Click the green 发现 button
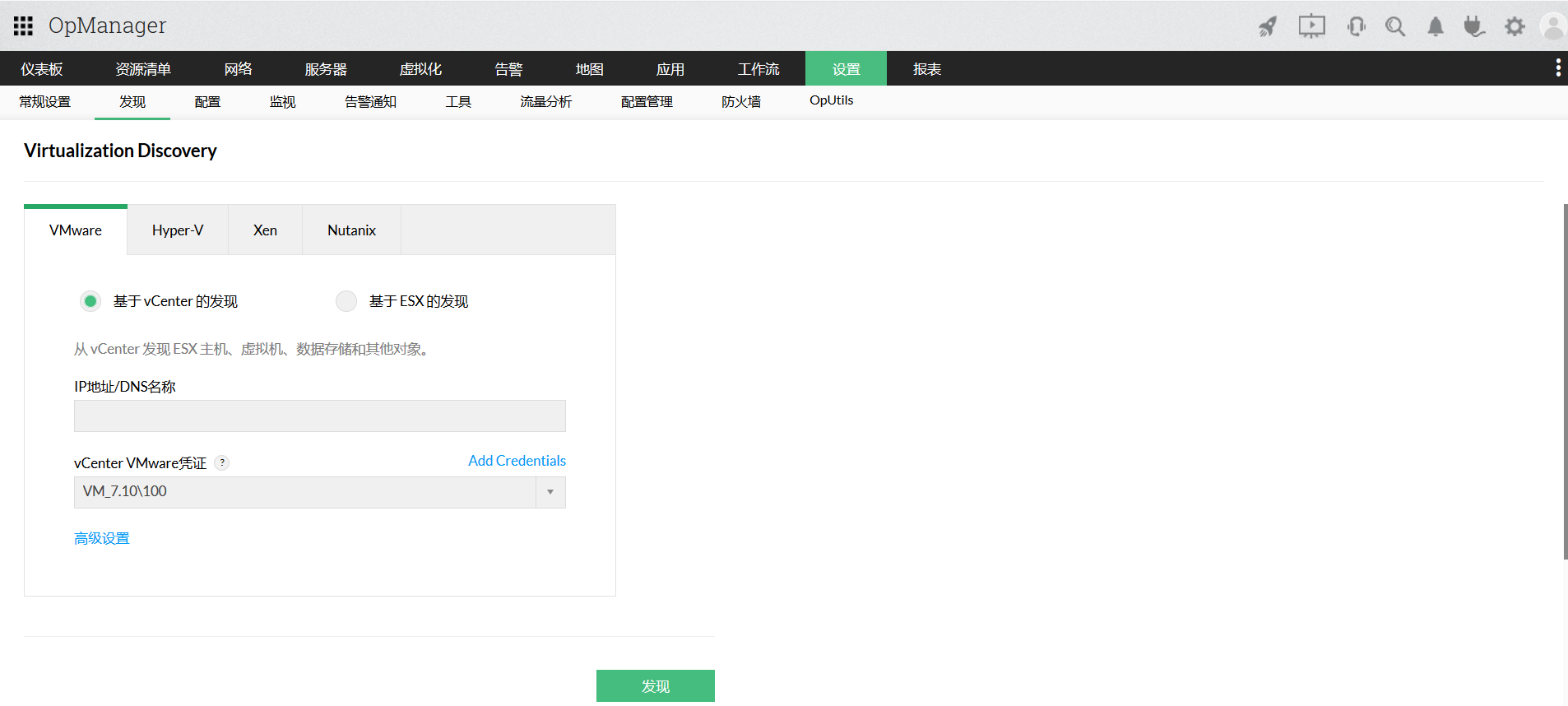Viewport: 1568px width, 706px height. pyautogui.click(x=656, y=686)
